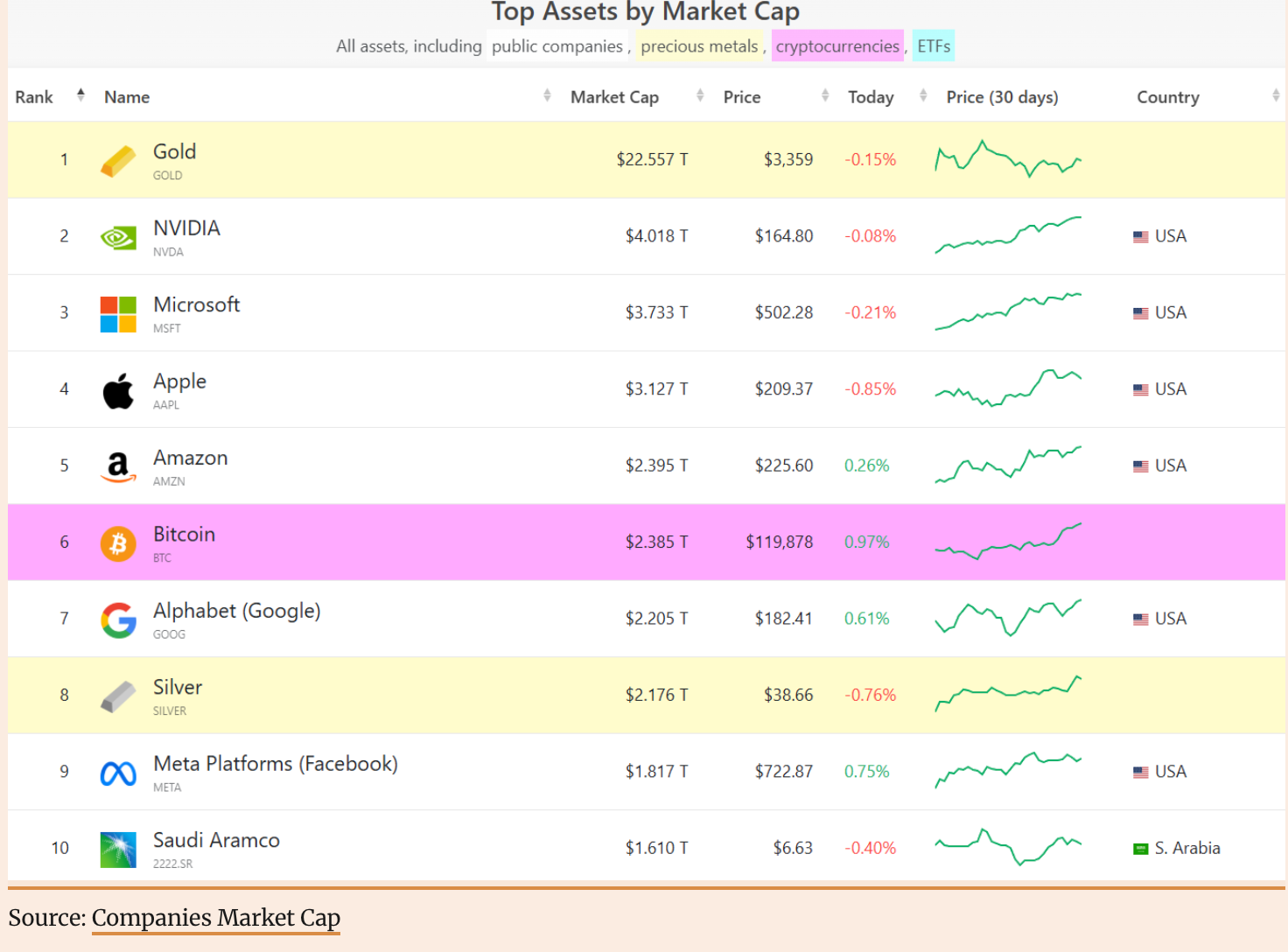Click the Gold bar icon
Screen dimensions: 1288x952
[118, 161]
